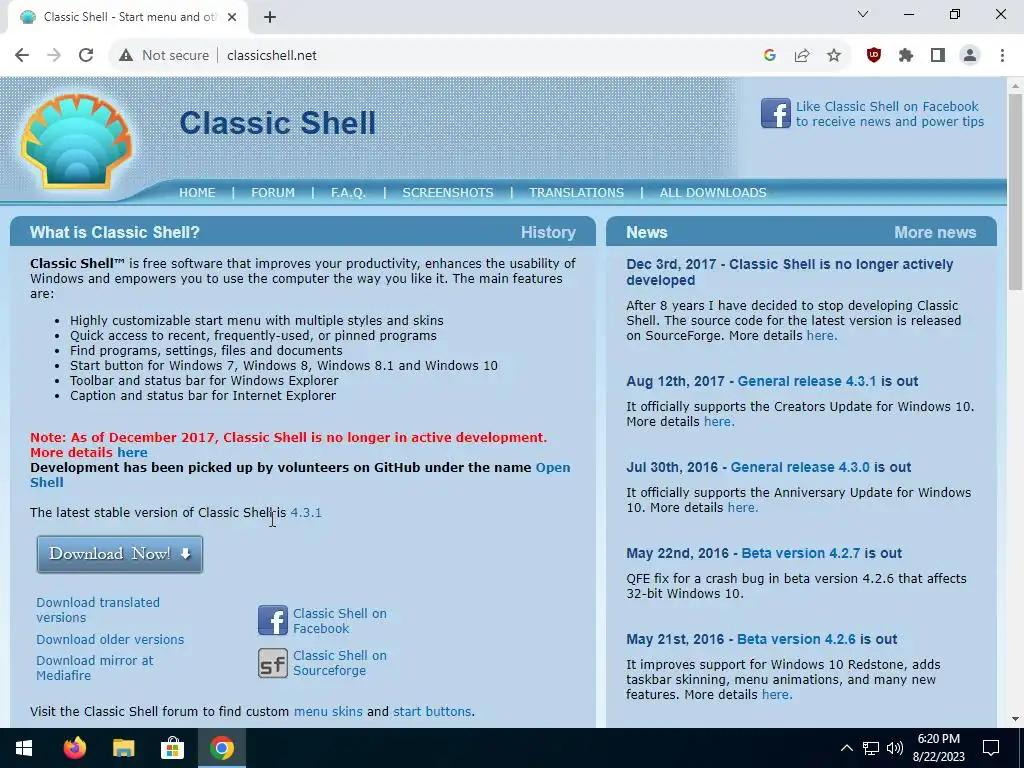Click the Sourceforge sf icon

[x=272, y=663]
